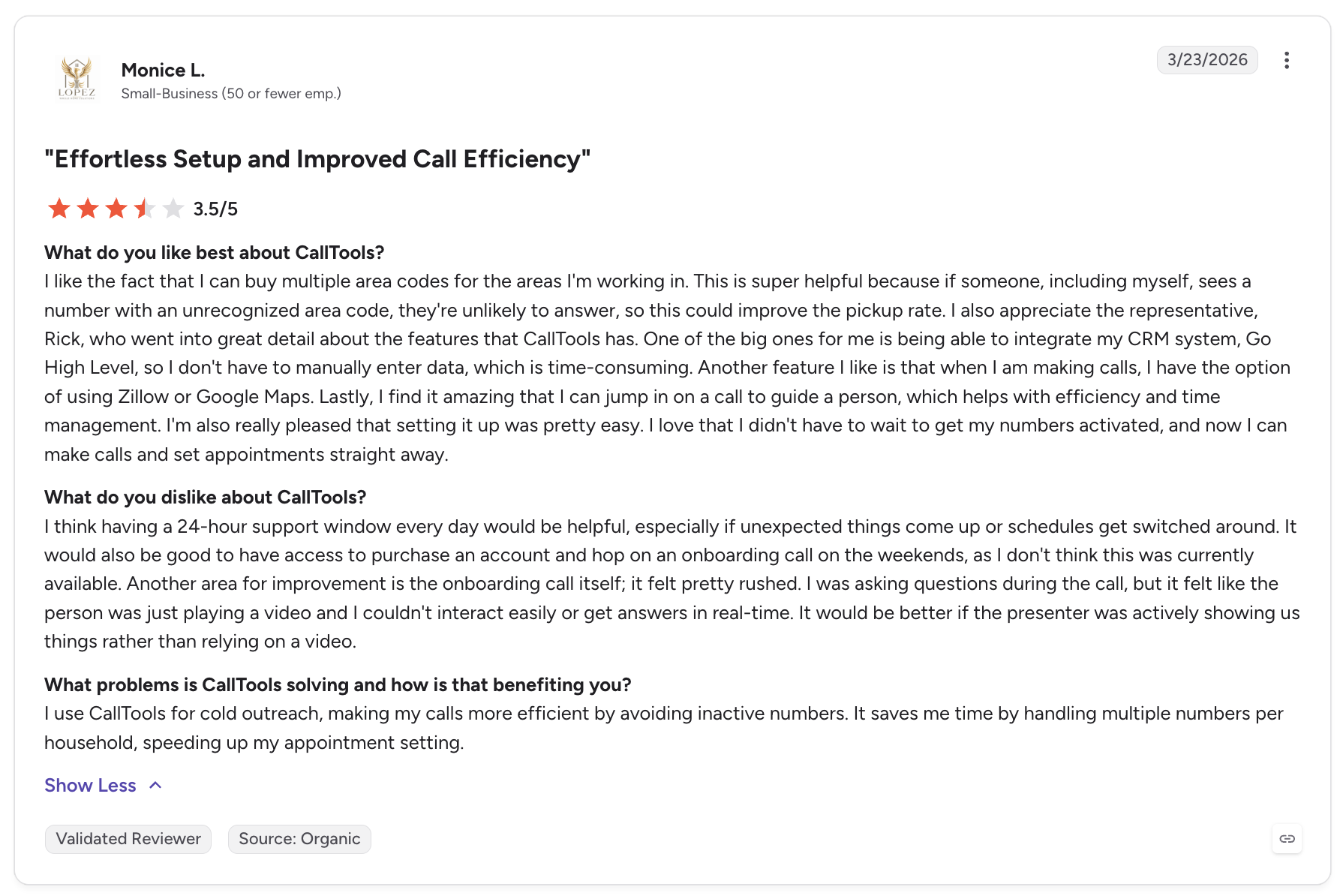The height and width of the screenshot is (896, 1343).
Task: Click the half-filled fourth star
Action: [144, 209]
